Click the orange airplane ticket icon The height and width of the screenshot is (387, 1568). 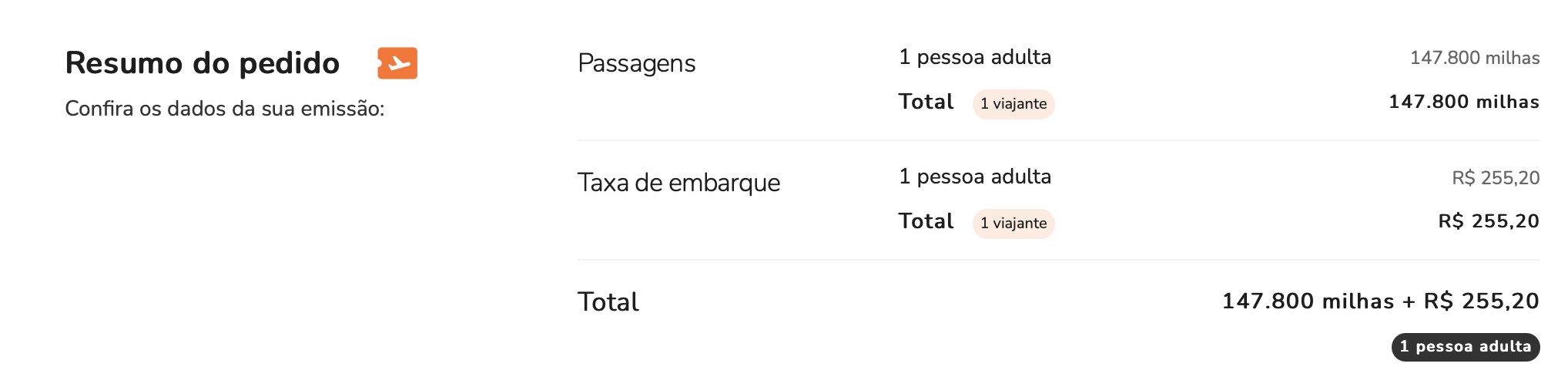tap(397, 63)
